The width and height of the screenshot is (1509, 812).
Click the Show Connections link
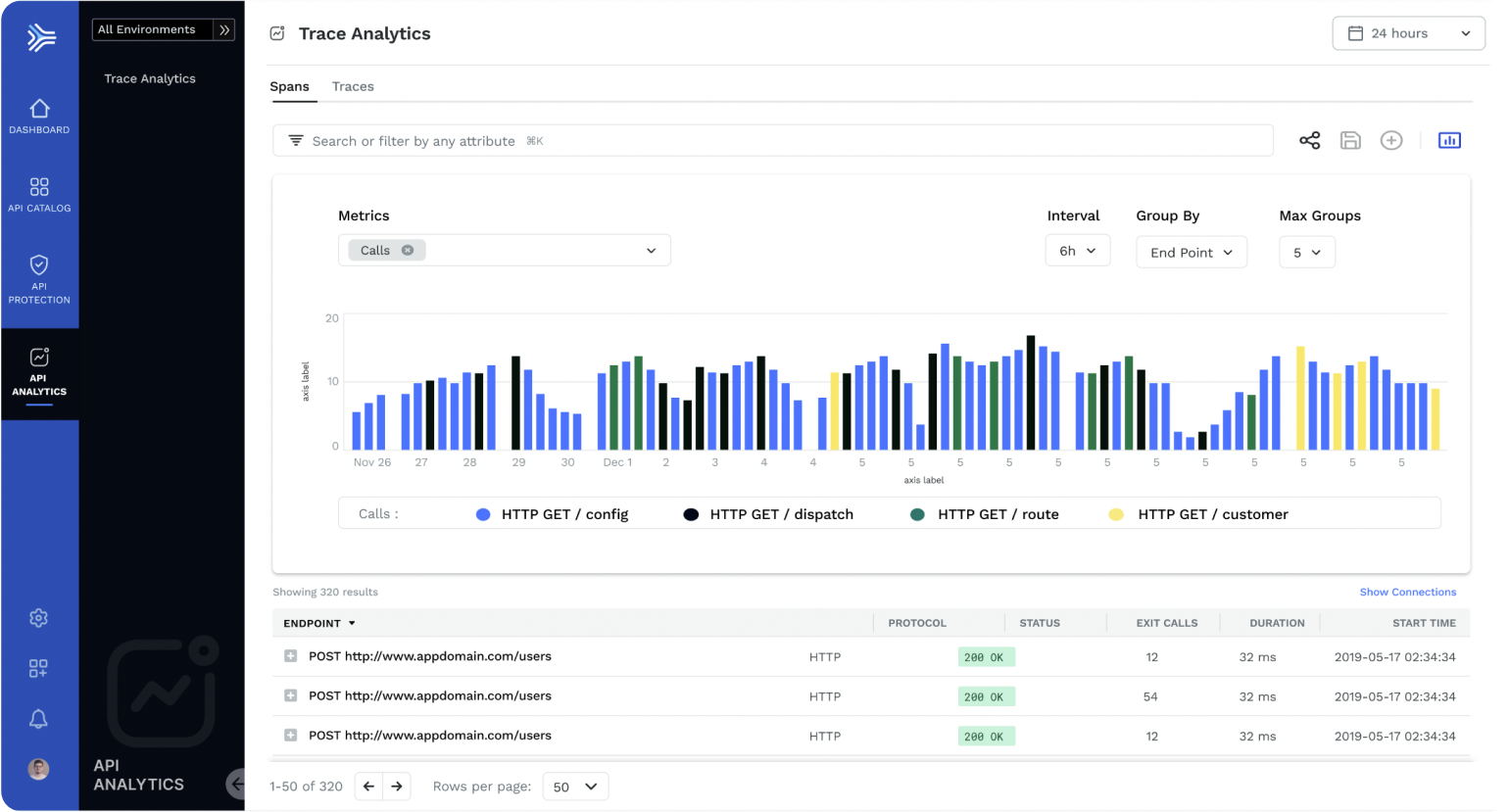coord(1407,592)
